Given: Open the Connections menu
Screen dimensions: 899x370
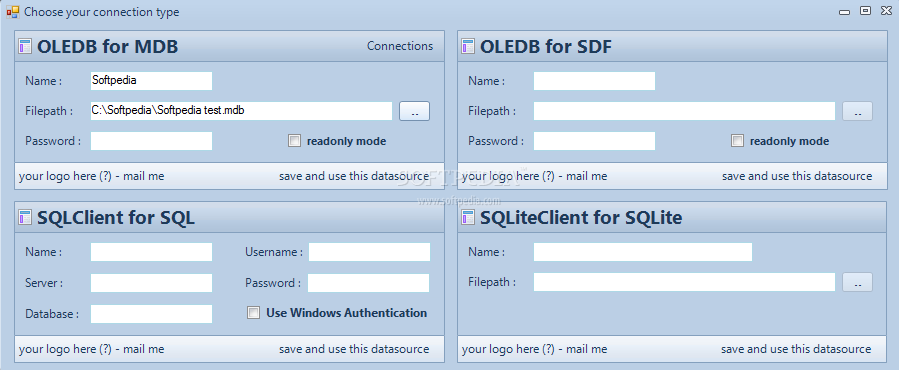Looking at the screenshot, I should (x=400, y=46).
